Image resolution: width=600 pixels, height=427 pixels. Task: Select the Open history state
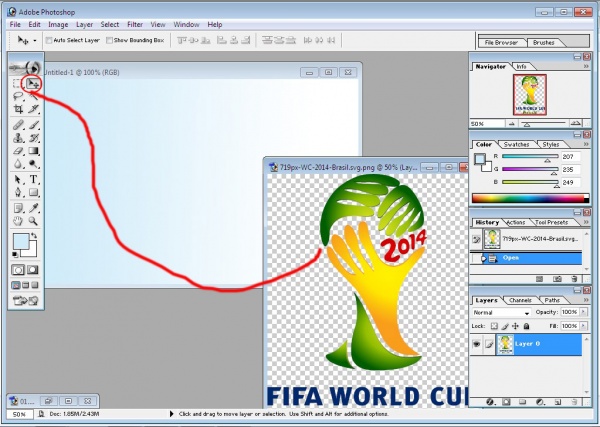[526, 258]
